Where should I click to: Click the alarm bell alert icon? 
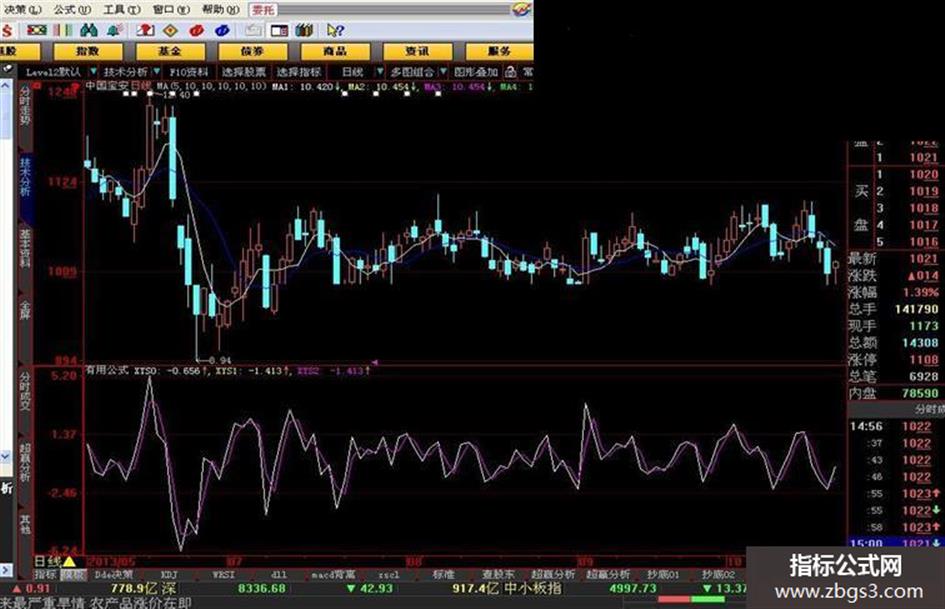tap(115, 30)
